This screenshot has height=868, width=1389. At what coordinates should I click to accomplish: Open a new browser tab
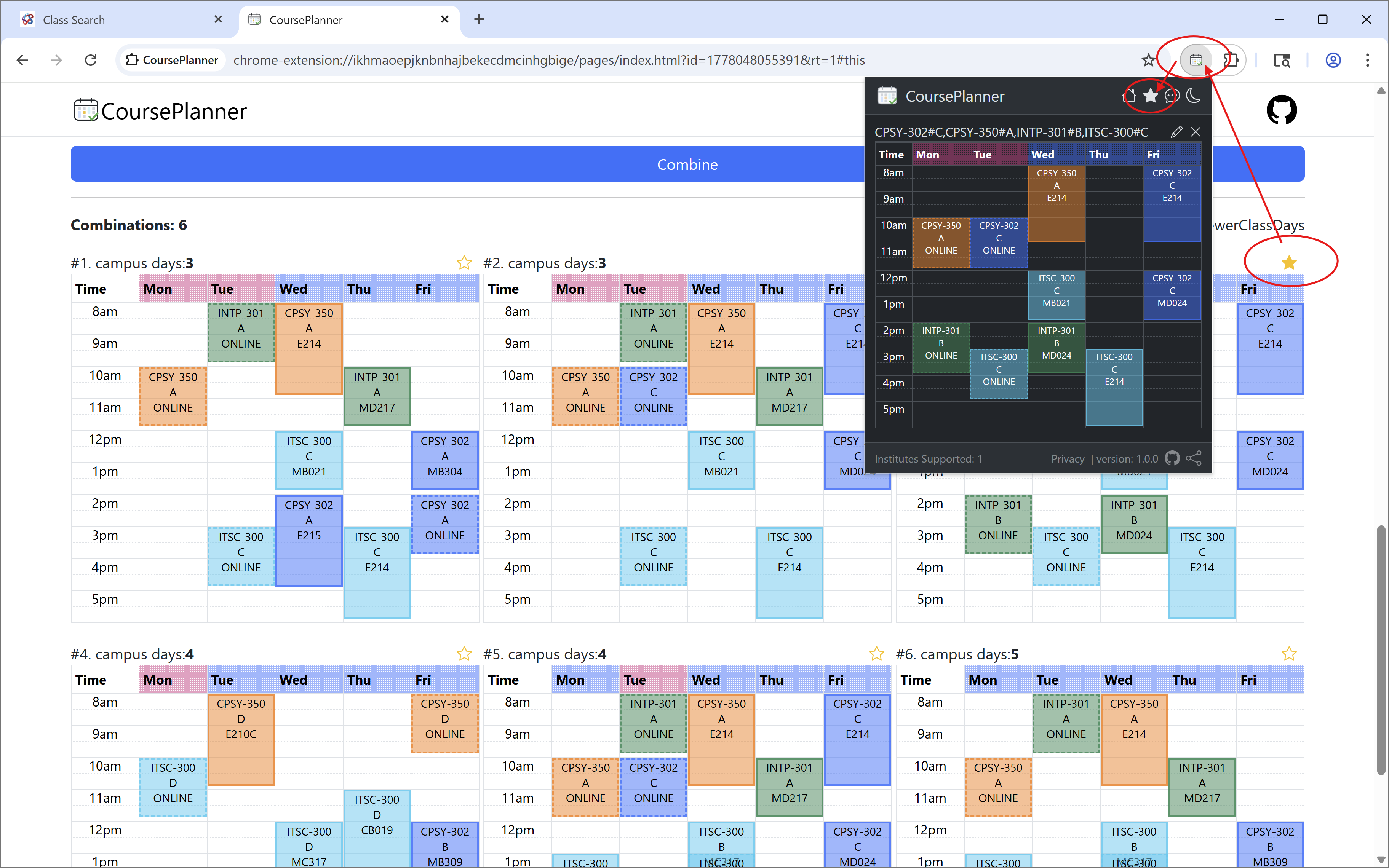point(479,19)
